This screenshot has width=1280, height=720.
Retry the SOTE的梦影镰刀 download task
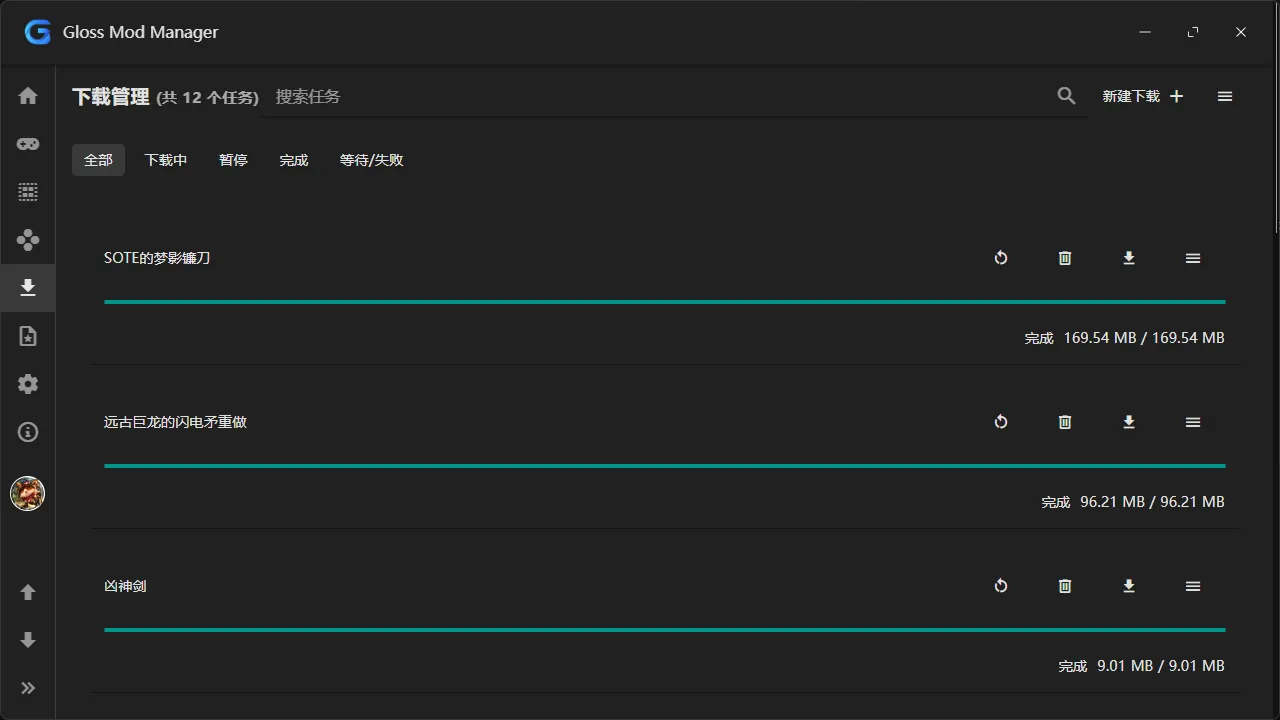coord(1001,258)
